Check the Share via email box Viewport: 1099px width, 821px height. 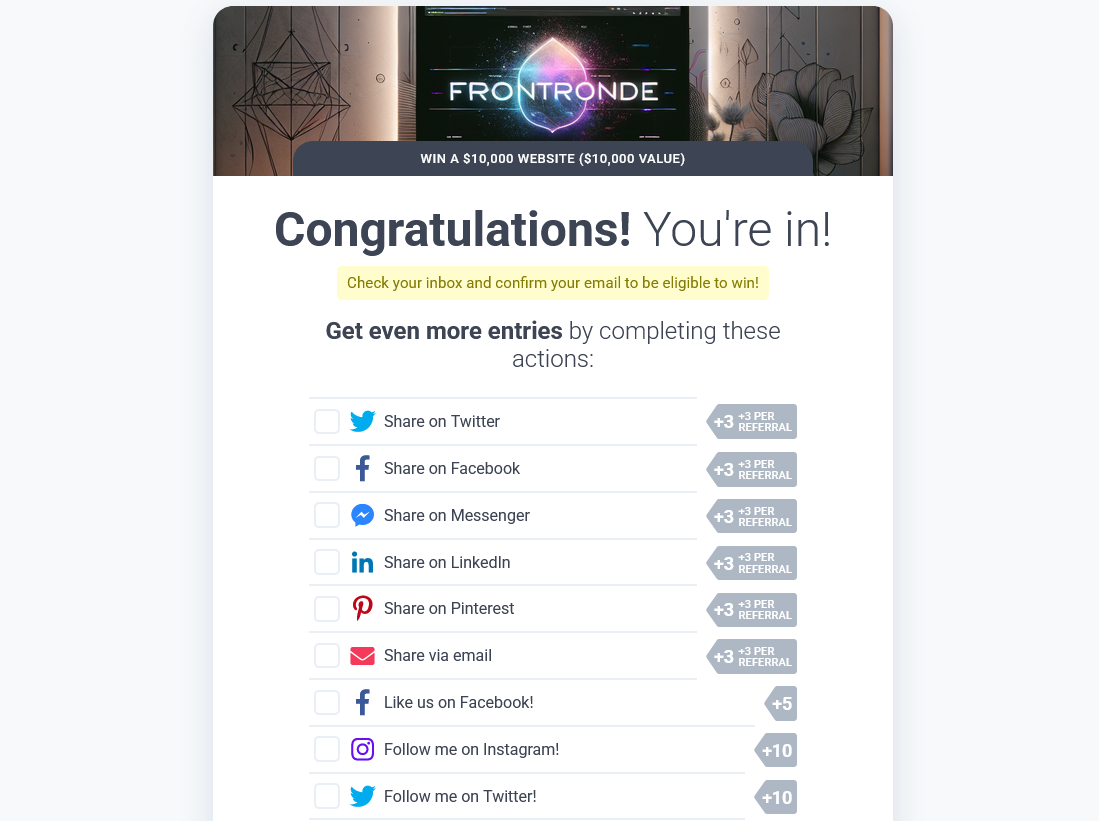tap(327, 656)
